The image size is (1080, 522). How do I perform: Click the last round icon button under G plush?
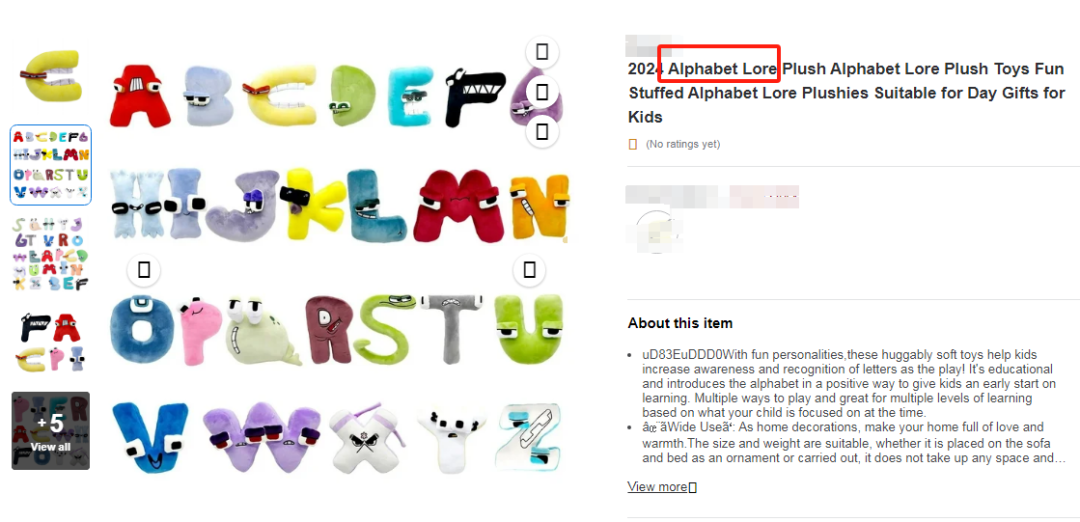click(542, 131)
